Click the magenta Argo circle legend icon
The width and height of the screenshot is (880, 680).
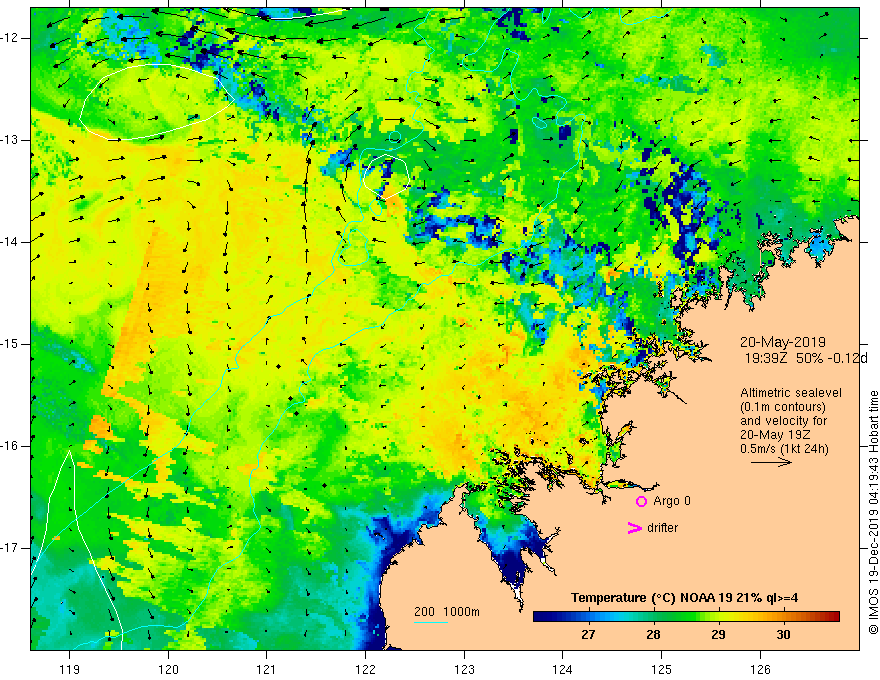(641, 501)
